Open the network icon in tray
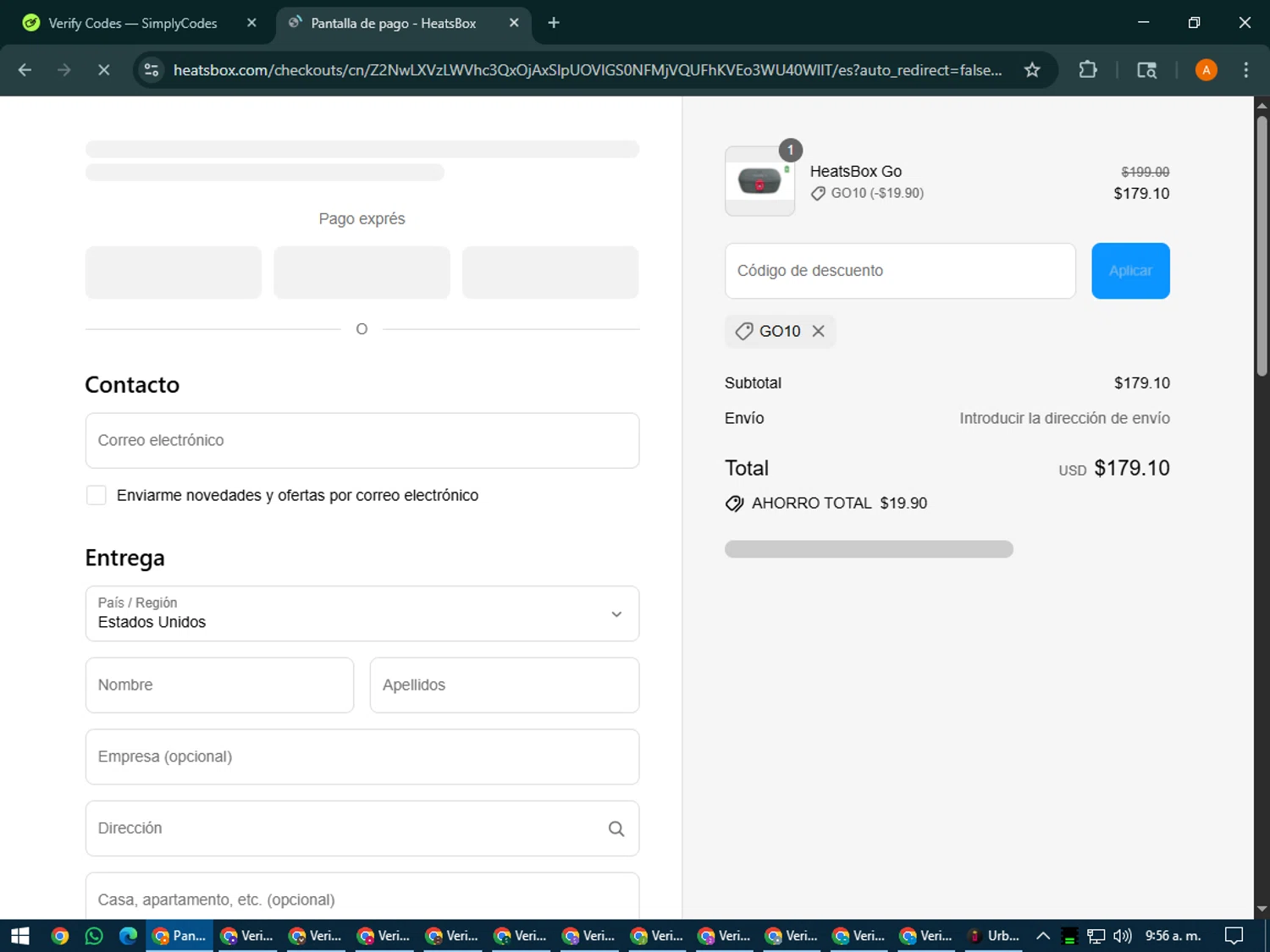The height and width of the screenshot is (952, 1270). pyautogui.click(x=1096, y=936)
